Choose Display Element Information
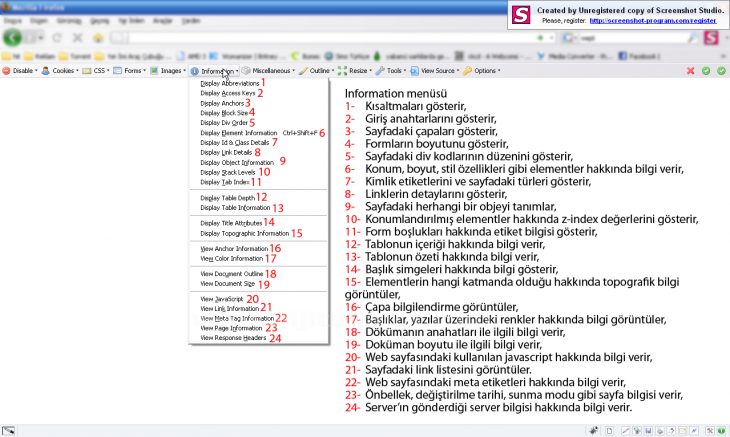Image resolution: width=730 pixels, height=437 pixels. point(238,132)
